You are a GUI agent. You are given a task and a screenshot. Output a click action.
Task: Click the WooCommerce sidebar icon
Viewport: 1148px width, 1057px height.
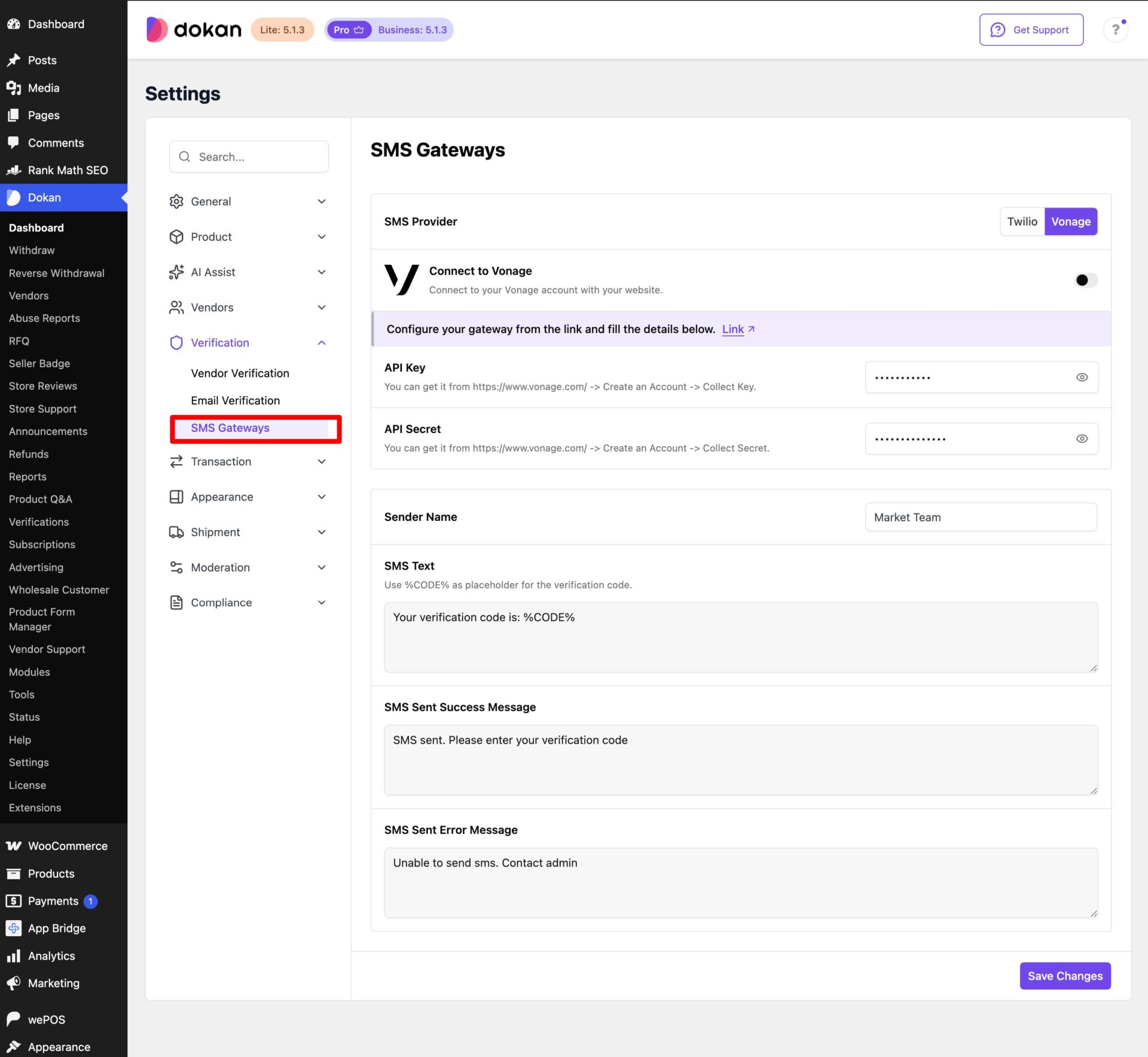14,846
